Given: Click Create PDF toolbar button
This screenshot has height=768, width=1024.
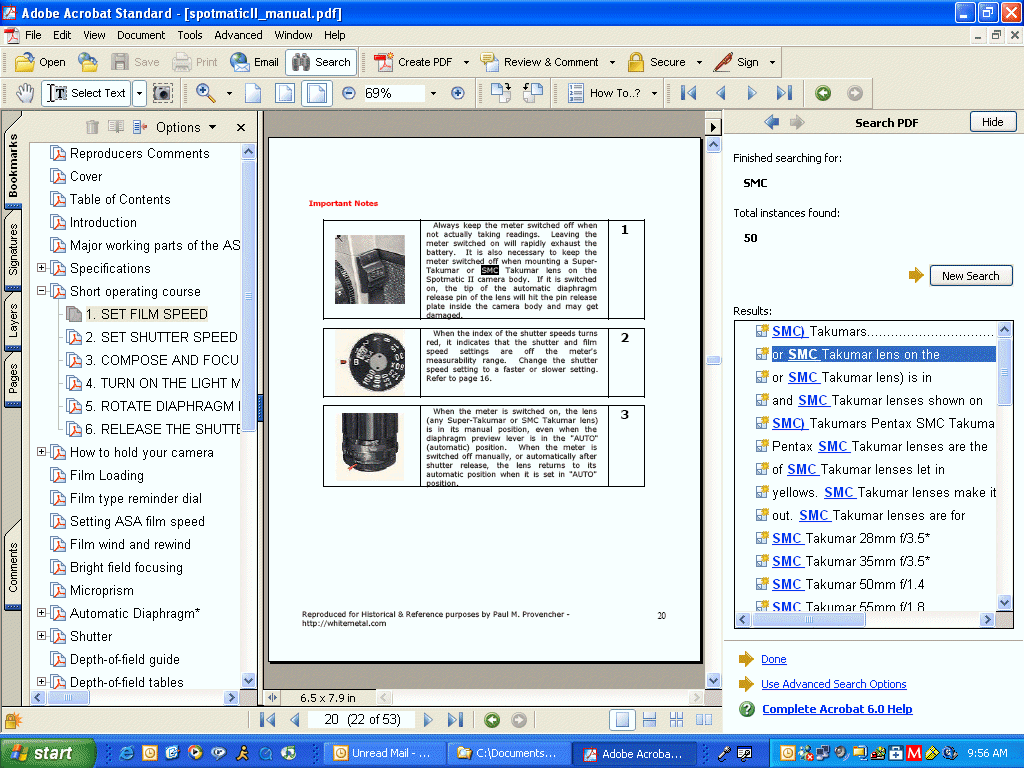Looking at the screenshot, I should click(413, 62).
